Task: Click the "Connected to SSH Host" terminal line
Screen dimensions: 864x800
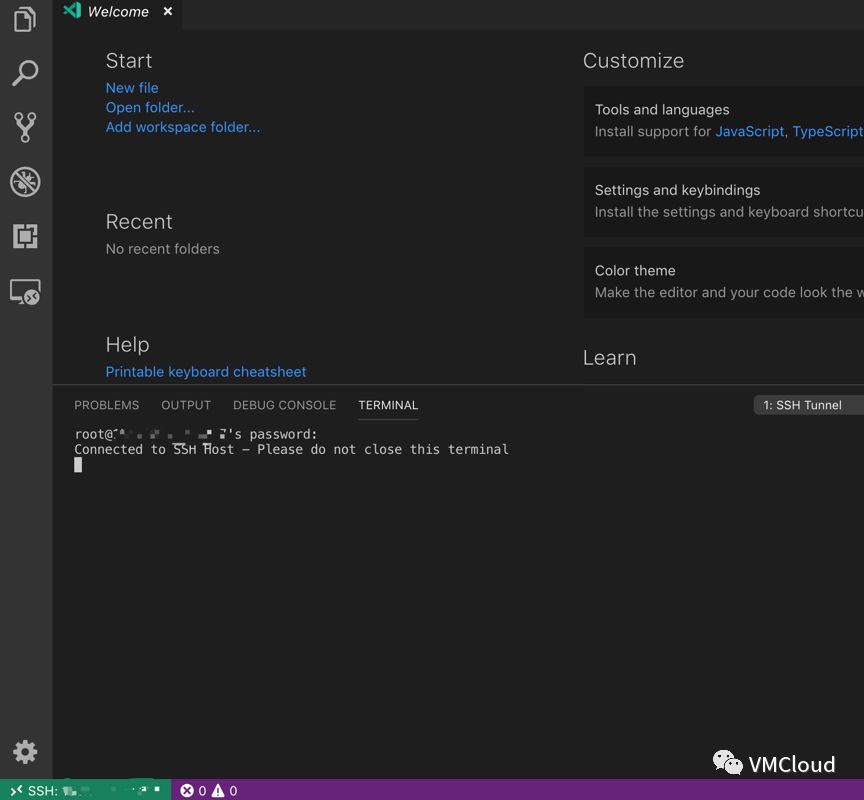Action: click(x=291, y=450)
